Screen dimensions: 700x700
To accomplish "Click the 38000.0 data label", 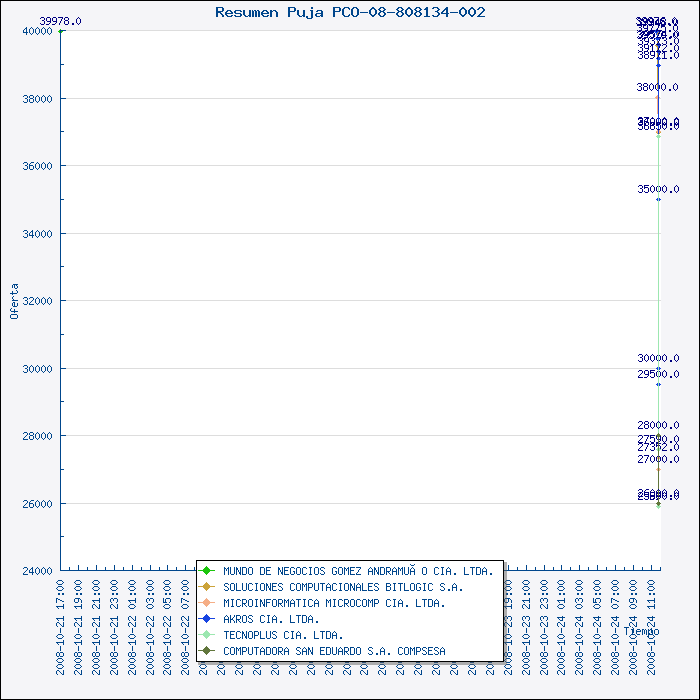I will tap(658, 87).
